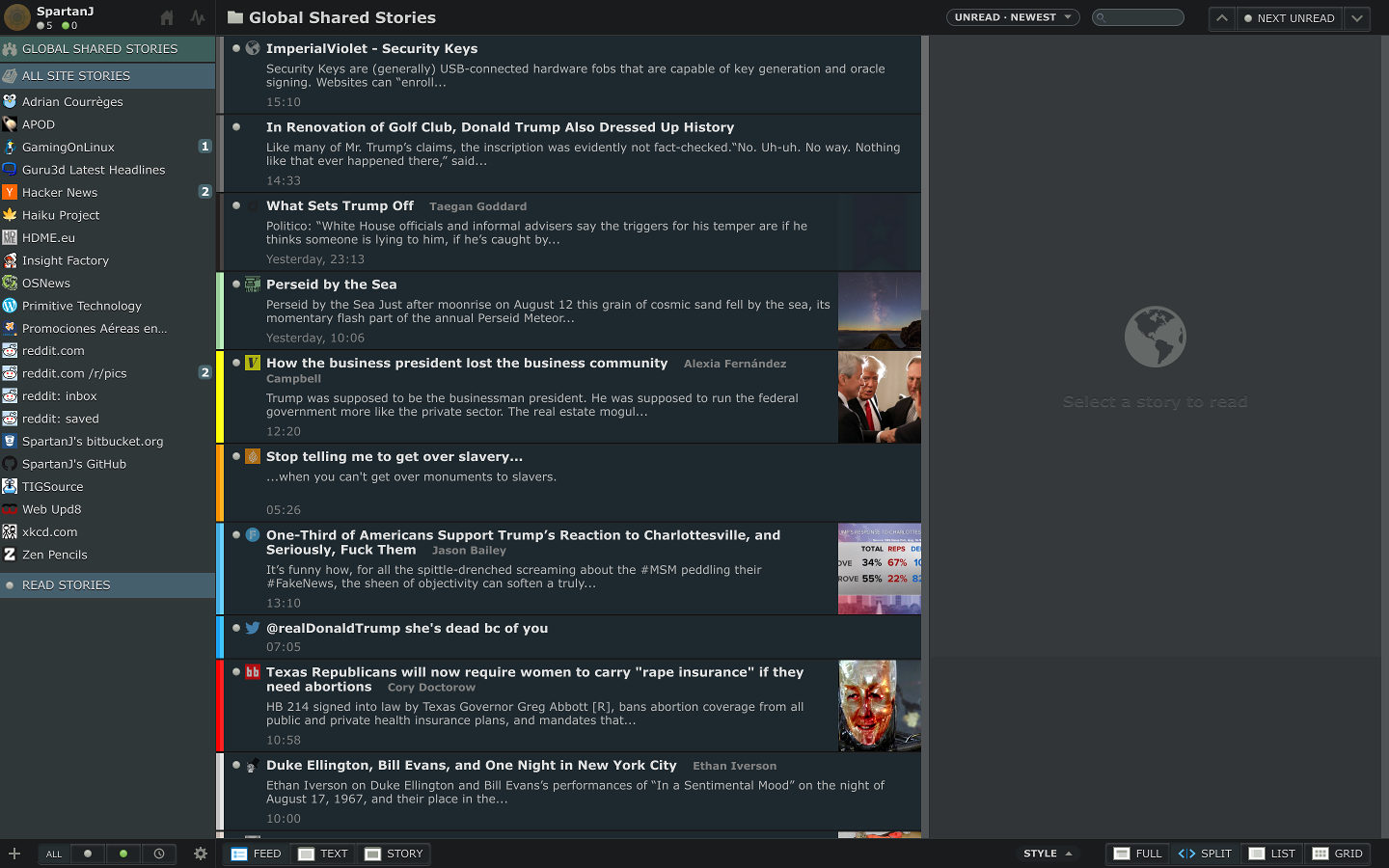
Task: Open the activity pulse icon
Action: (x=198, y=17)
